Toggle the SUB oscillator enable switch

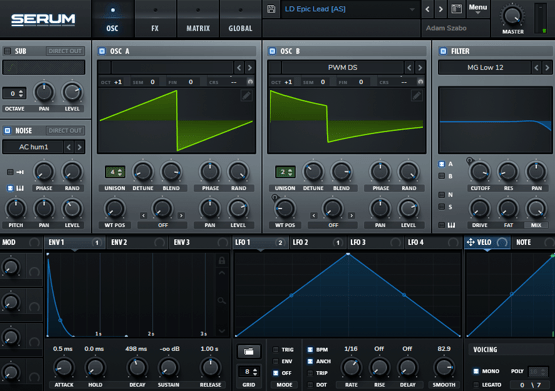click(7, 51)
